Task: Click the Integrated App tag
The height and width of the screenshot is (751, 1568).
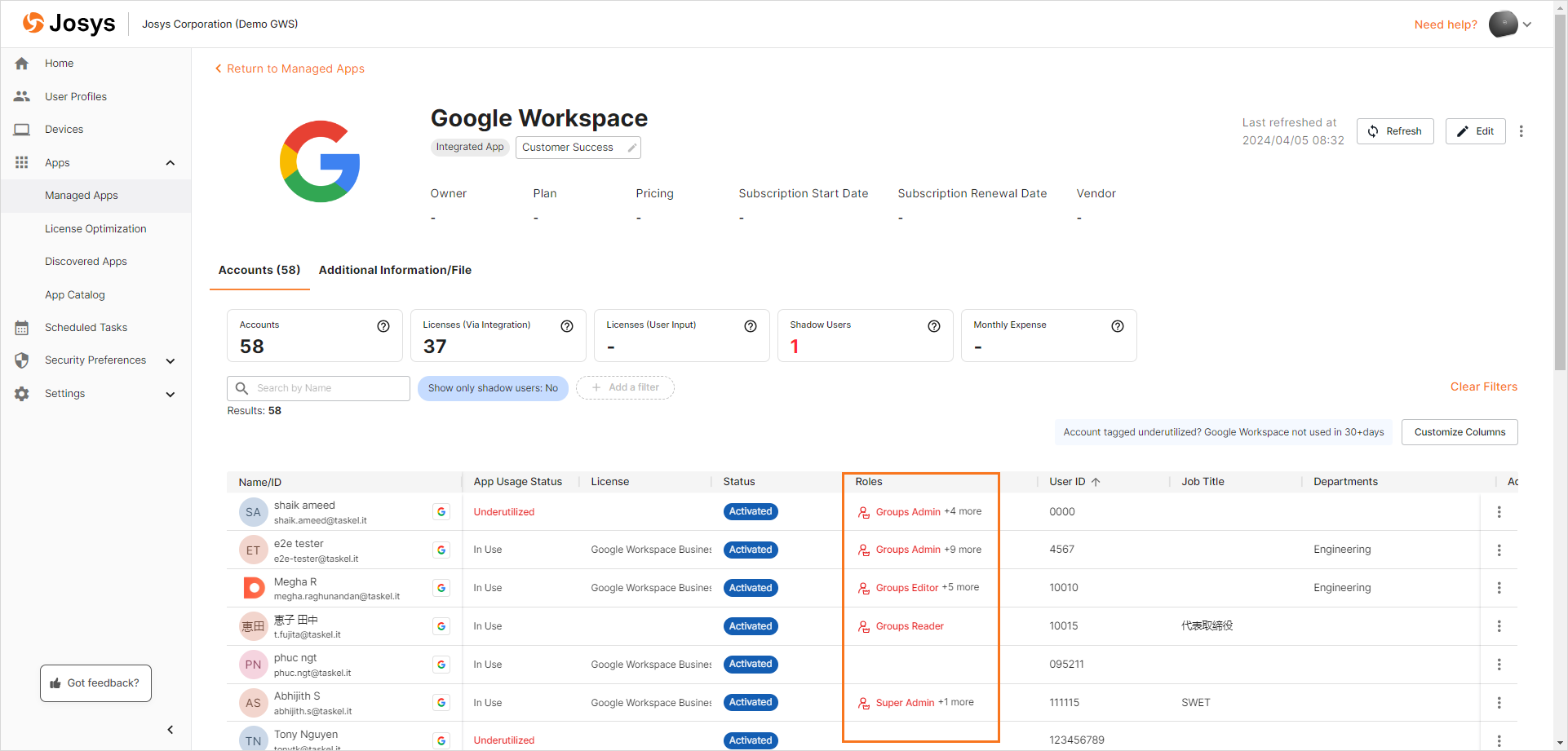Action: 470,147
